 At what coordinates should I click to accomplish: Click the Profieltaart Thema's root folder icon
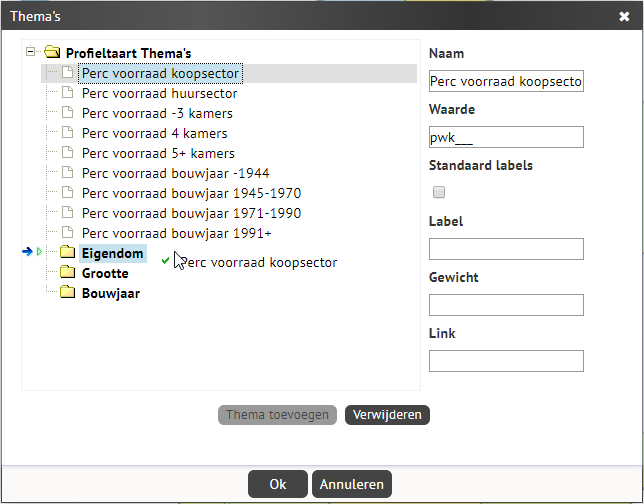click(52, 52)
